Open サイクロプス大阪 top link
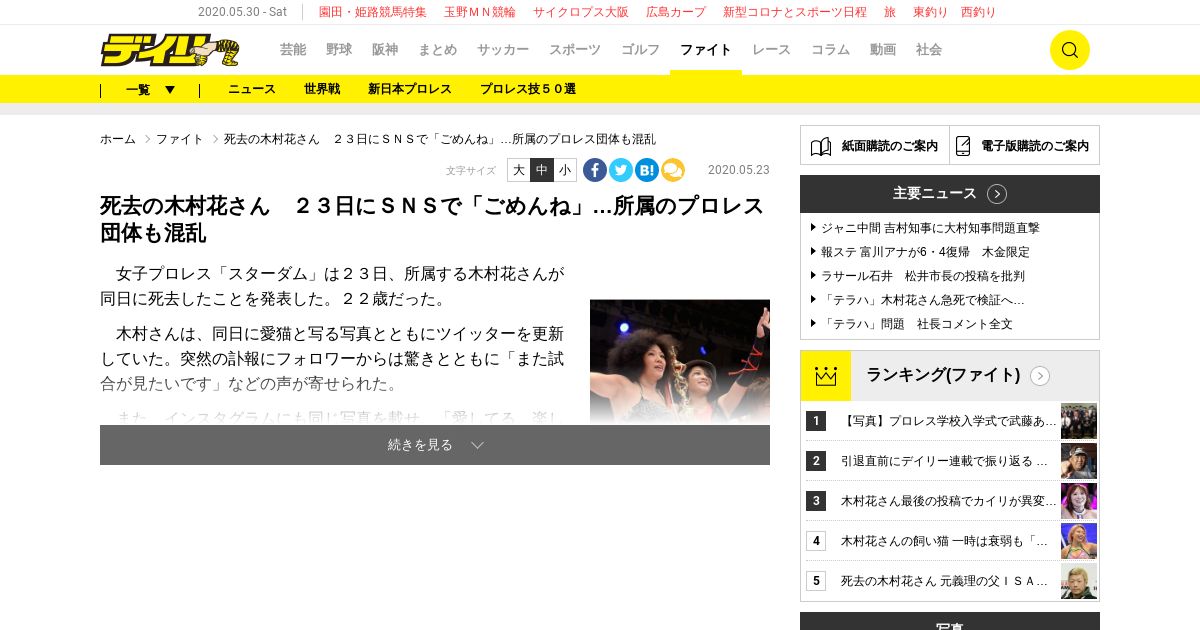 [x=581, y=12]
